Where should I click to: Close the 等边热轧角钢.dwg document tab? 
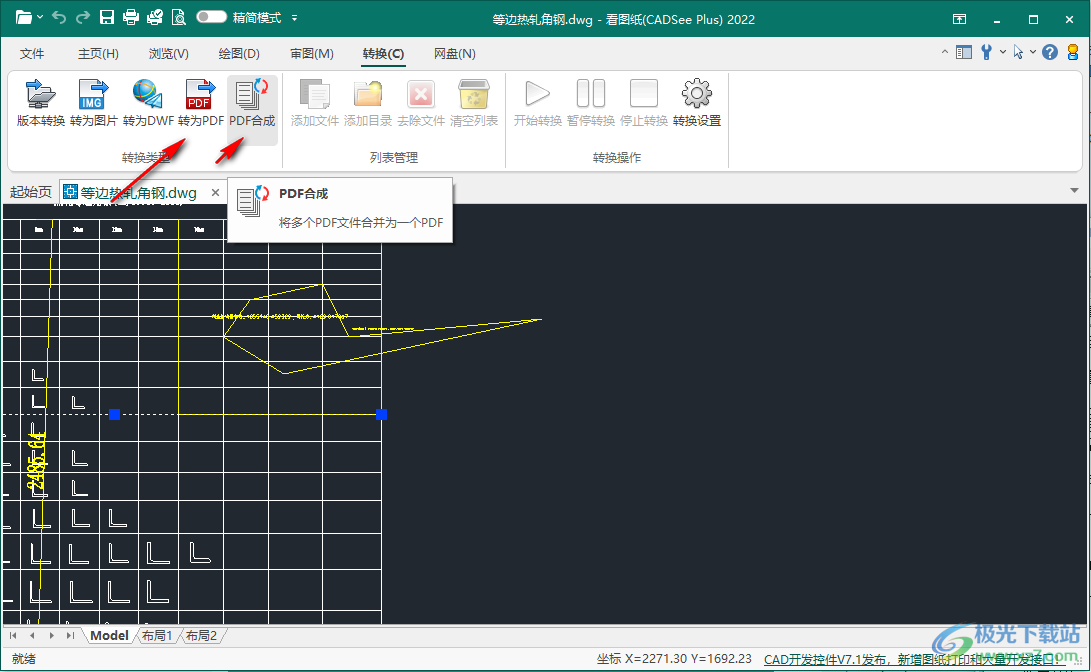[216, 193]
